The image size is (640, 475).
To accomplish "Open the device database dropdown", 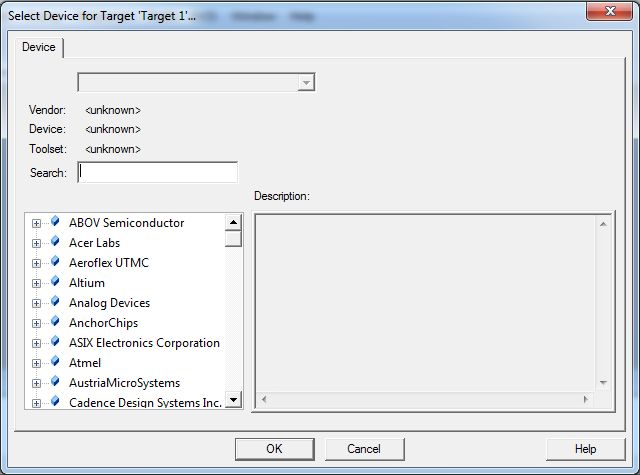I will tap(307, 82).
